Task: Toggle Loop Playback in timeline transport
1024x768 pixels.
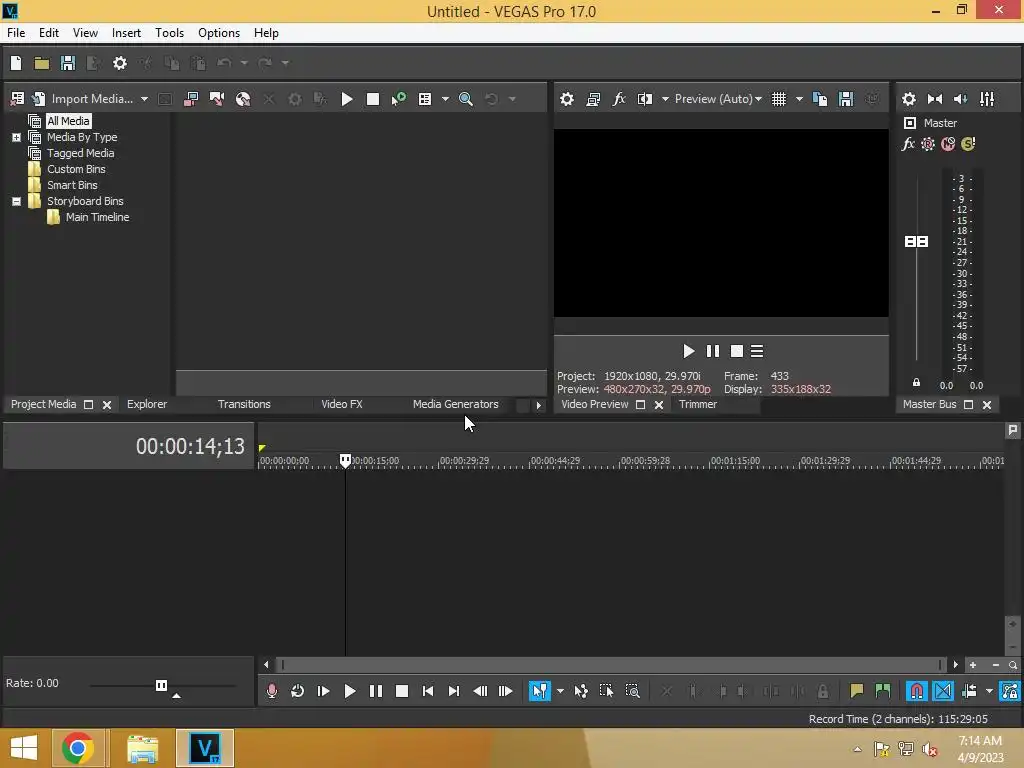Action: [x=297, y=691]
